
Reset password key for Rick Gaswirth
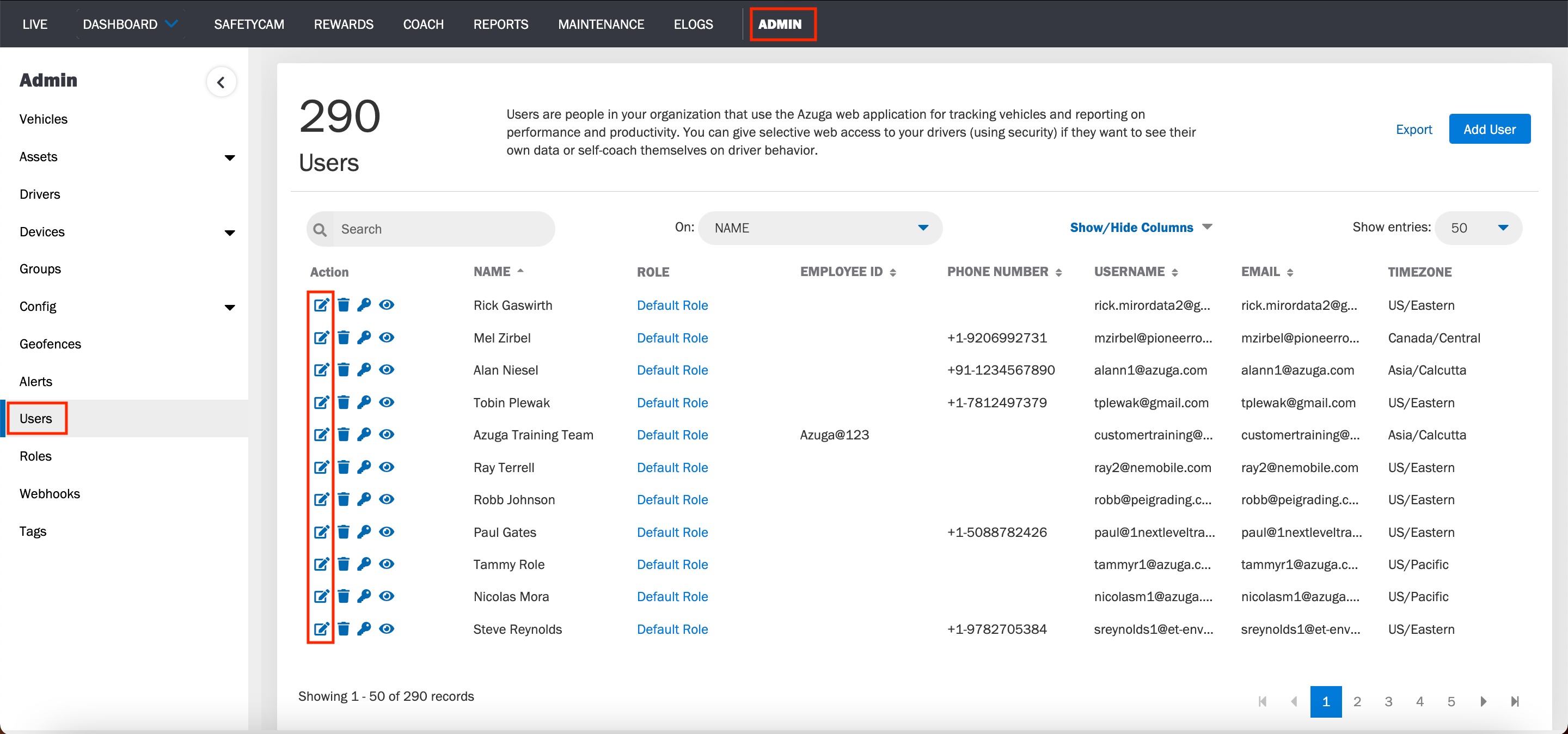point(364,305)
